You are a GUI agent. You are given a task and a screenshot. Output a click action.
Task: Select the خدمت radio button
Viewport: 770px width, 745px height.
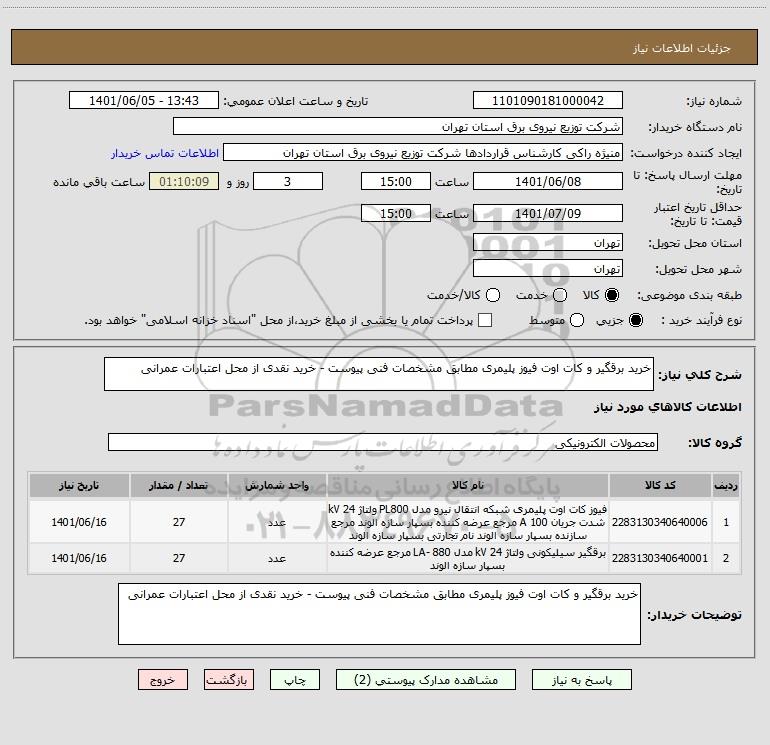560,295
